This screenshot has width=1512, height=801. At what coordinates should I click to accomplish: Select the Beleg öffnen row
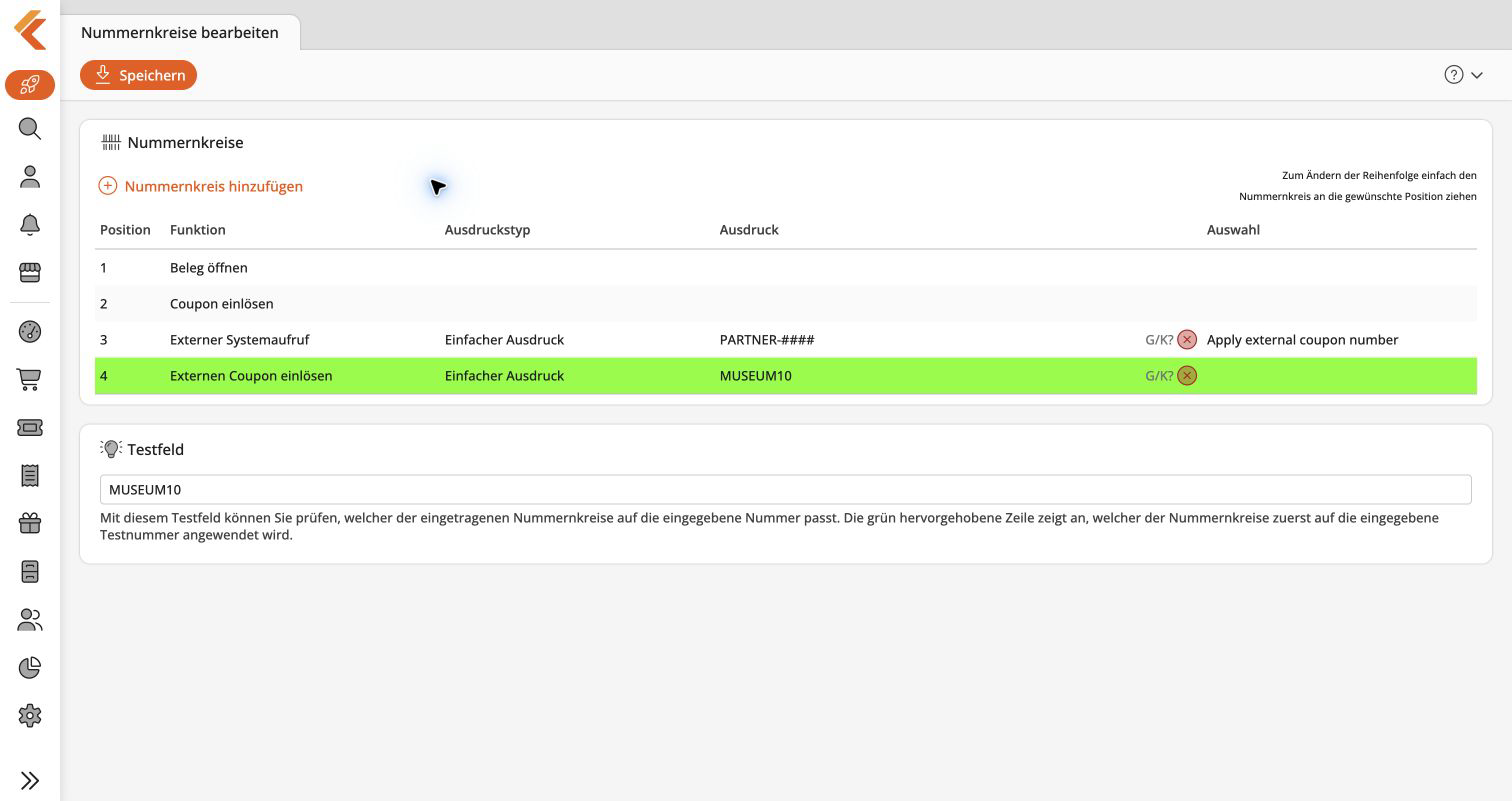pos(786,268)
